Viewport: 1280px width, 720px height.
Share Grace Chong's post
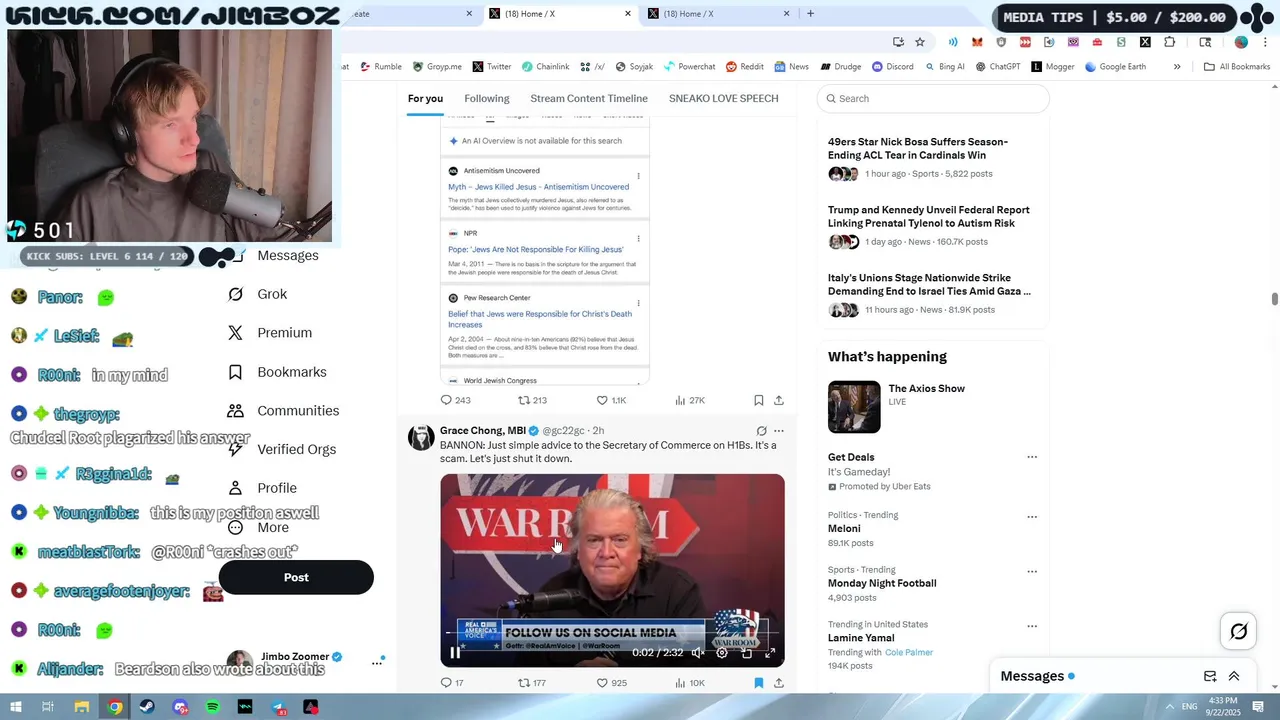tap(779, 683)
